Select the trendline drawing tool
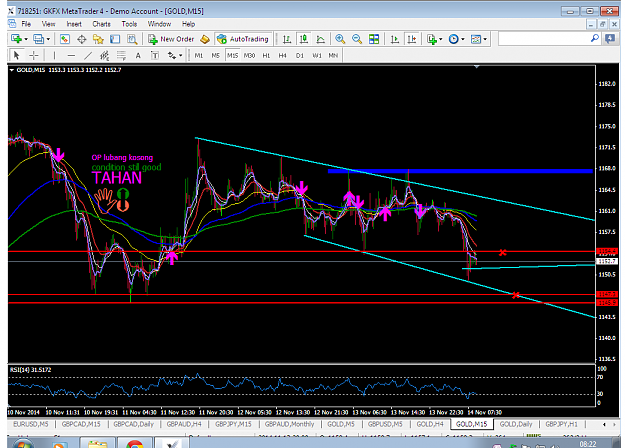Viewport: 625px width, 448px height. point(88,55)
